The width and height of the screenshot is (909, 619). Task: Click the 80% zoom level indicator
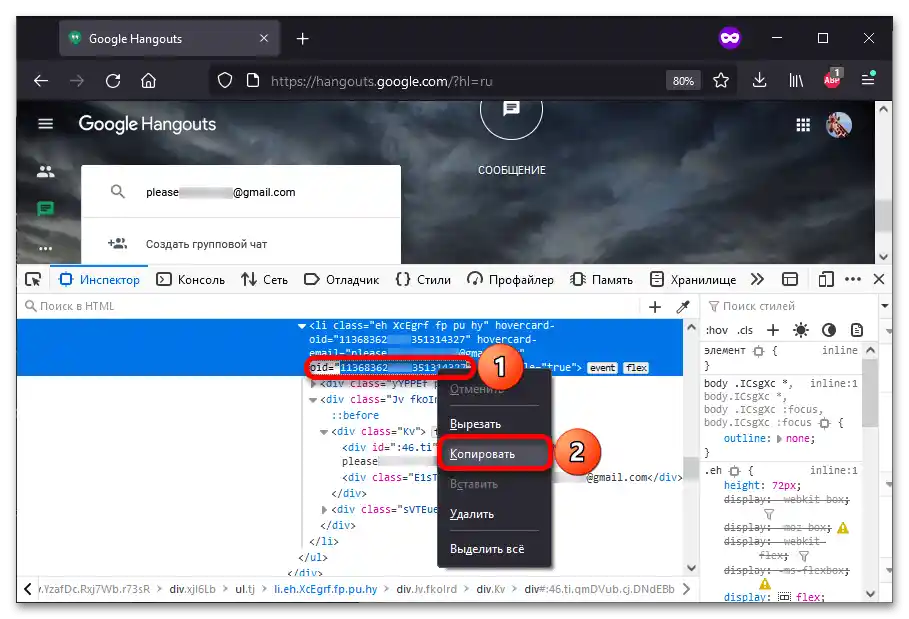pyautogui.click(x=683, y=81)
